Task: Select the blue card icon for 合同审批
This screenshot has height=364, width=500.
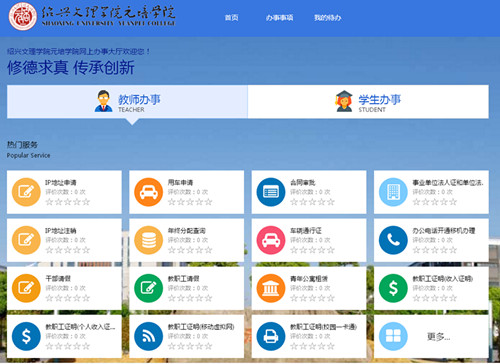Action: 271,192
